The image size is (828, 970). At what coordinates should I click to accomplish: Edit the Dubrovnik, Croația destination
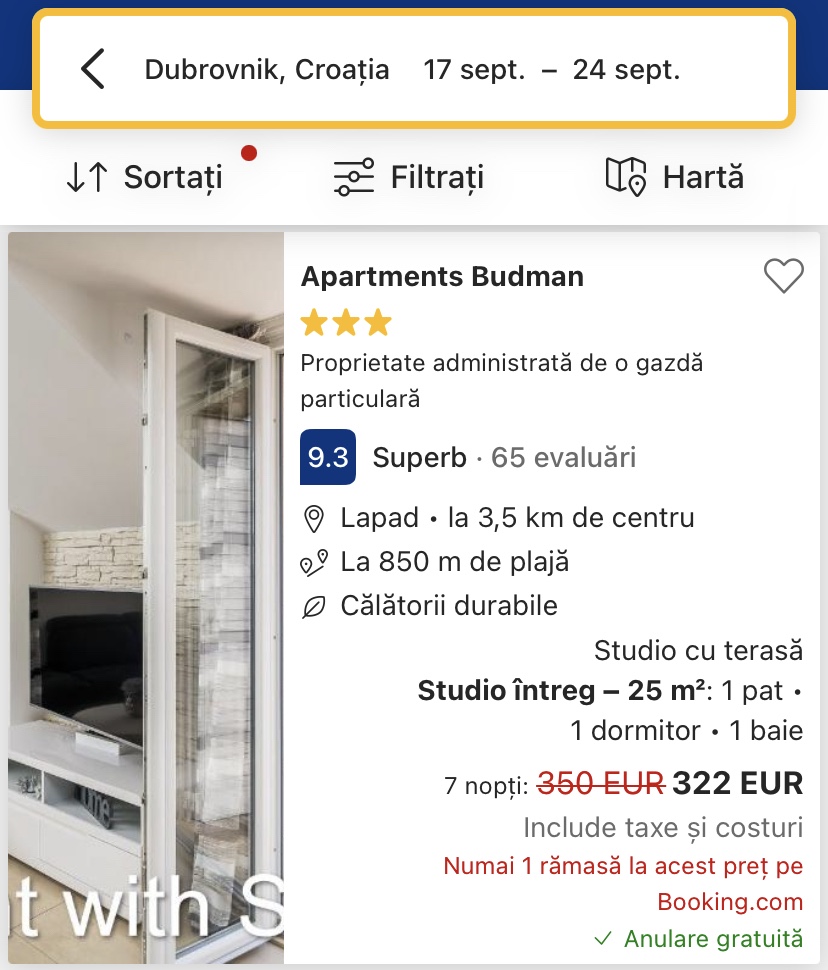coord(267,70)
